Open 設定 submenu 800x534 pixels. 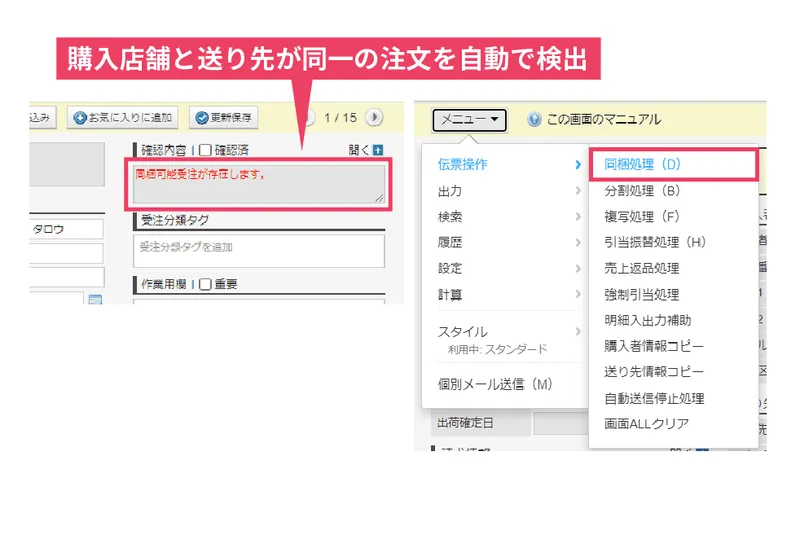(509, 268)
